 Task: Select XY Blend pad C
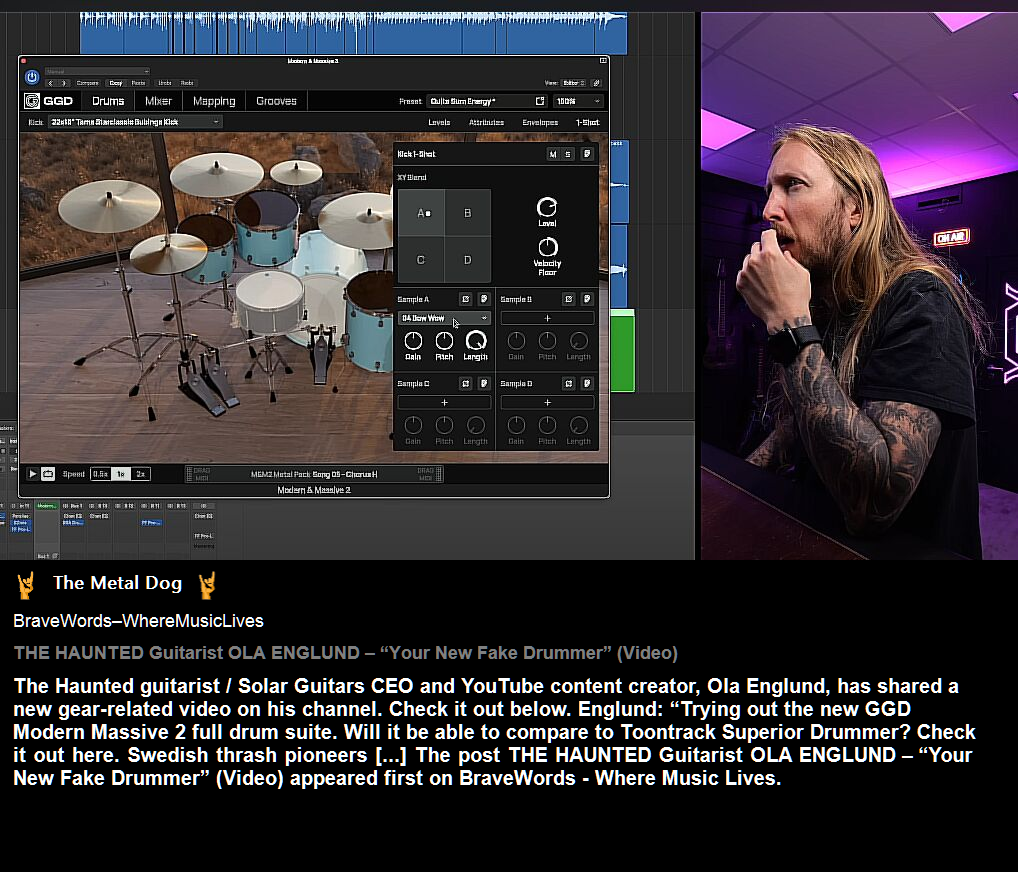click(422, 260)
